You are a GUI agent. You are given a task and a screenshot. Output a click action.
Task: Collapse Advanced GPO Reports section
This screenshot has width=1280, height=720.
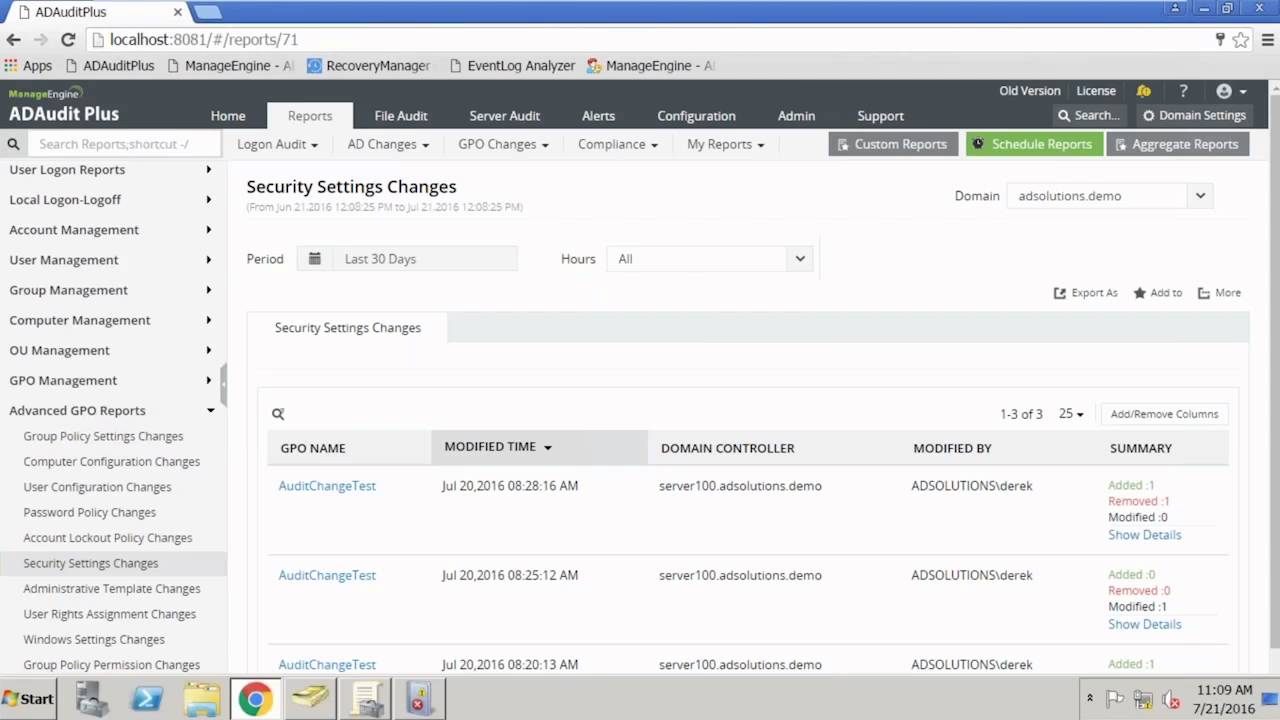pos(210,411)
